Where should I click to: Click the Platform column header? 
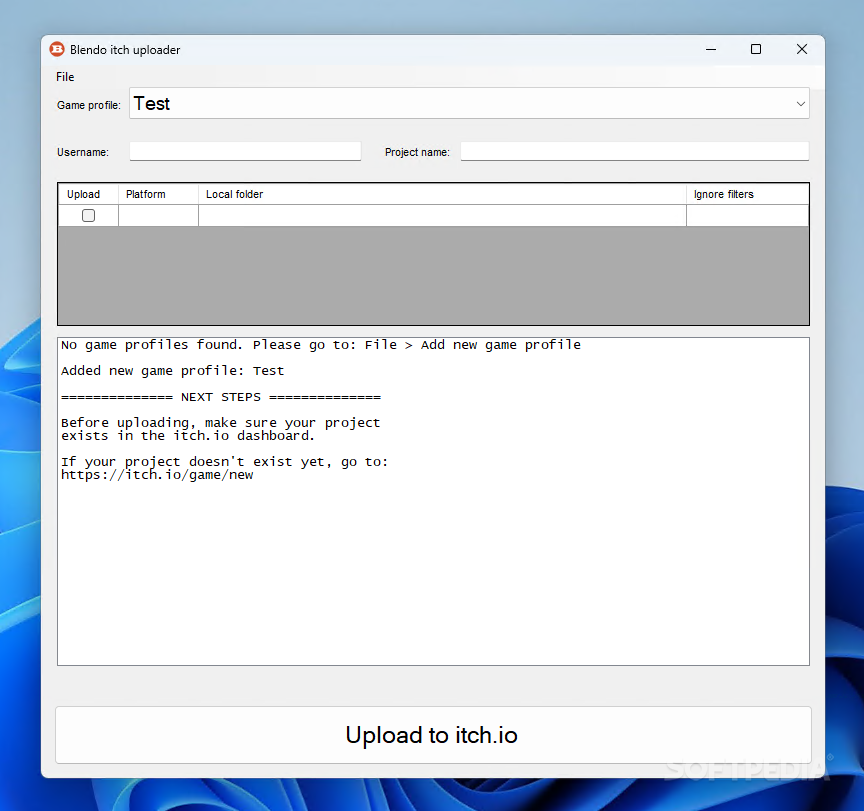point(158,194)
